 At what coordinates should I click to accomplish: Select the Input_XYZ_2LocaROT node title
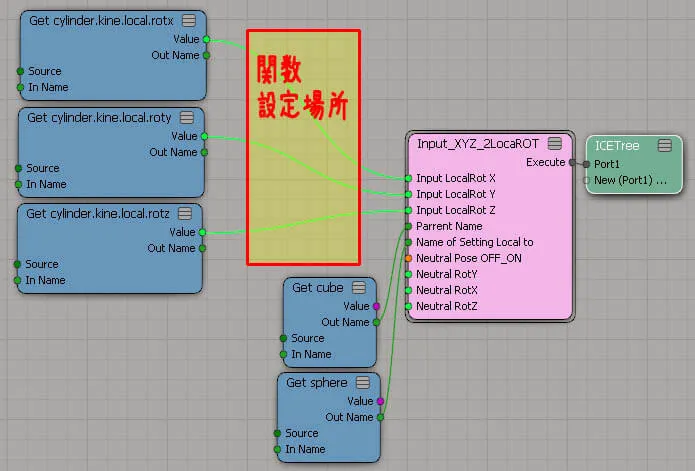[478, 144]
